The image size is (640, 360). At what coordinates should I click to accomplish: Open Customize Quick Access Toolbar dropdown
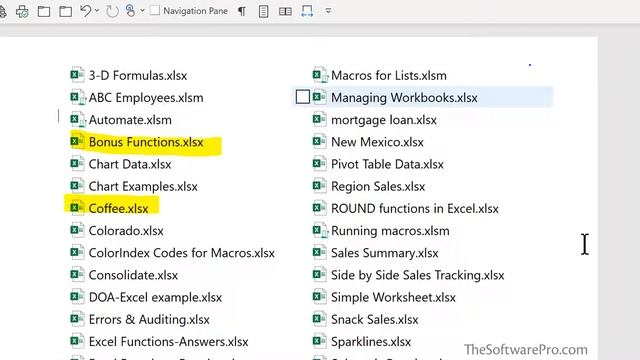click(328, 11)
